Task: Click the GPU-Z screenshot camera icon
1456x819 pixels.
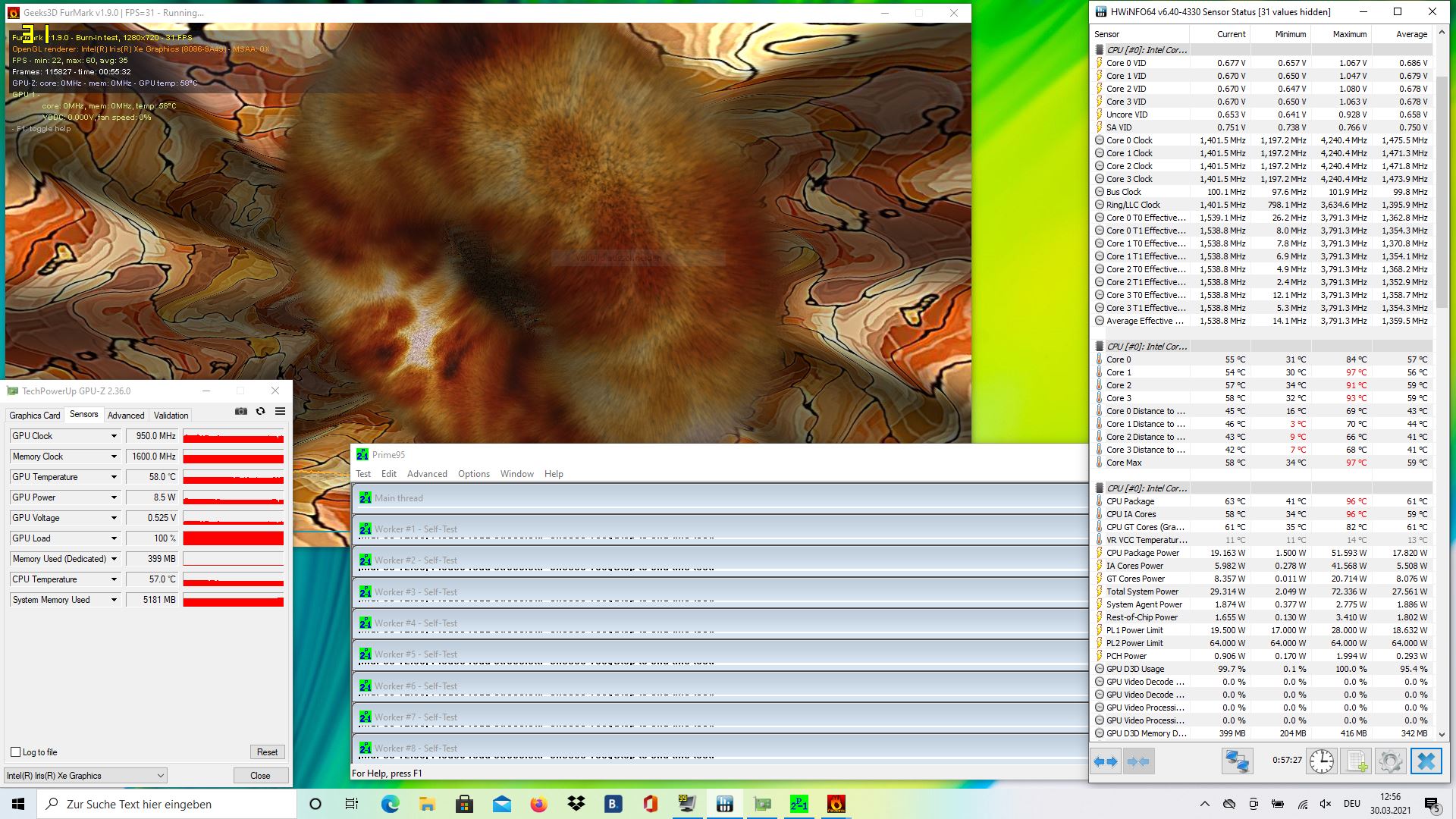Action: pos(241,411)
